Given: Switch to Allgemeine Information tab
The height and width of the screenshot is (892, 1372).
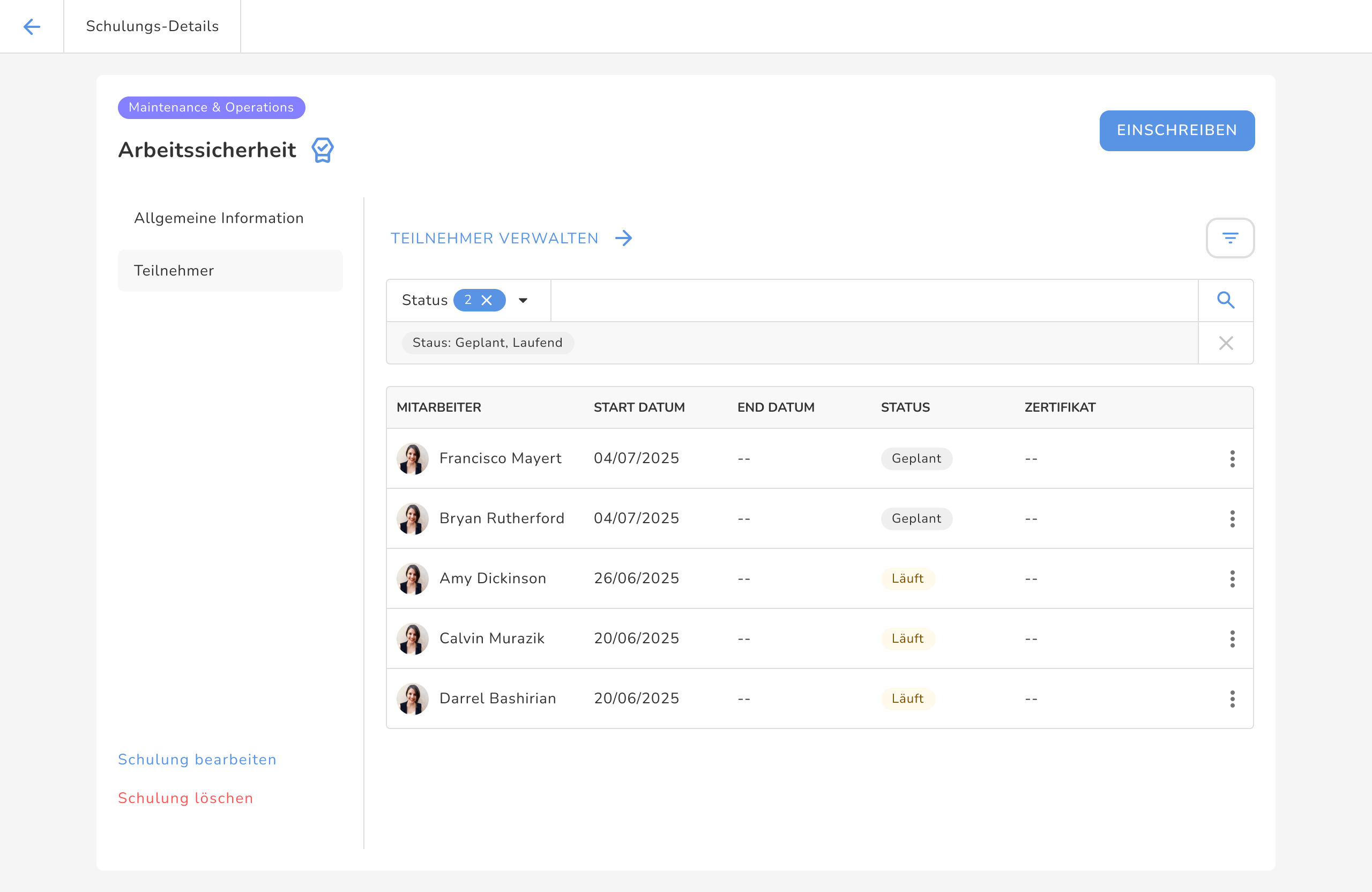Looking at the screenshot, I should [219, 218].
